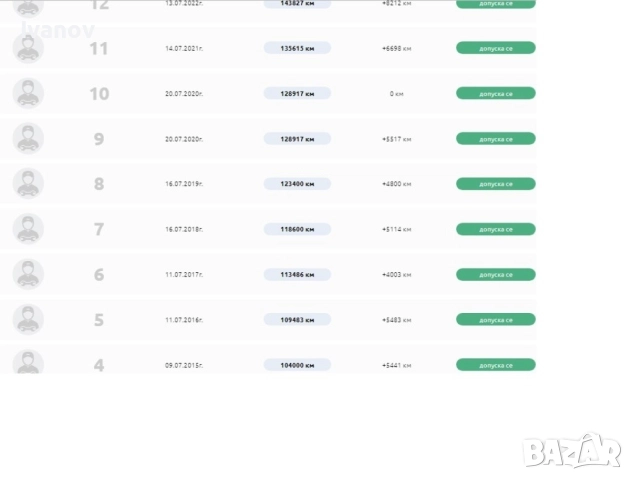The image size is (633, 480).
Task: Click the green status badge for 16.07.2018
Action: (495, 229)
